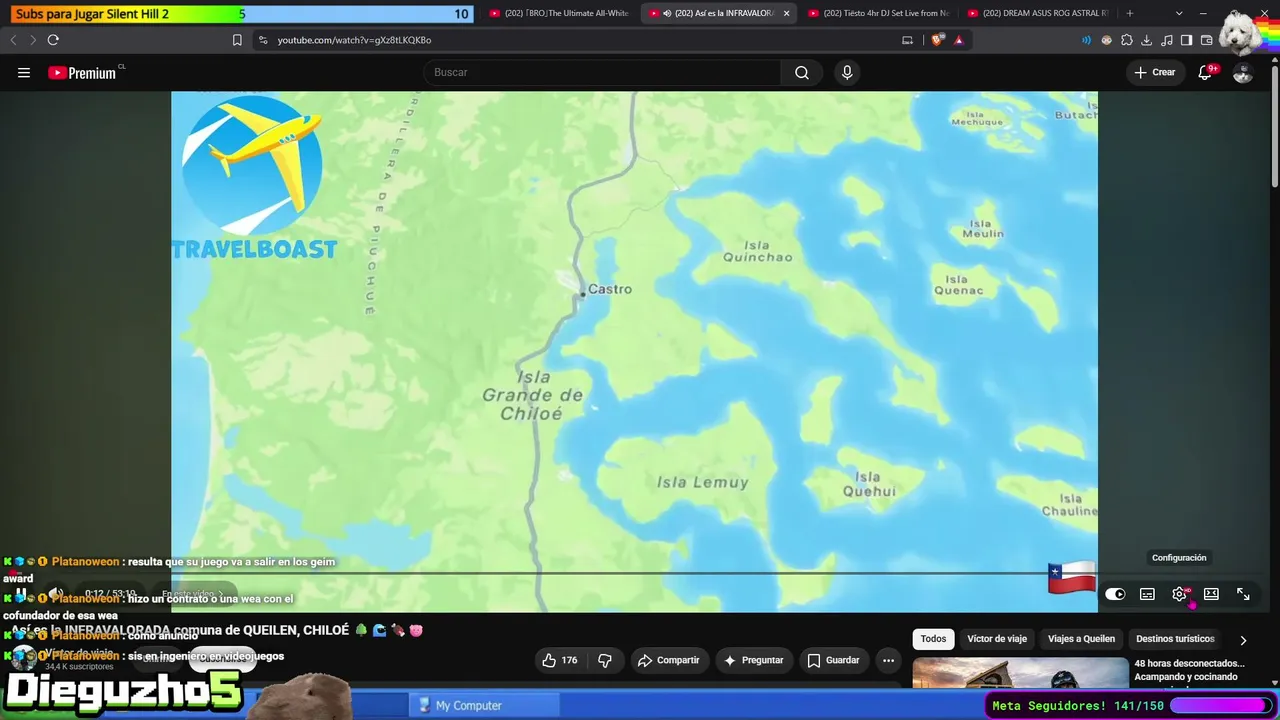Open the '48 horas desconectados...' video title
Viewport: 1280px width, 720px height.
1189,670
